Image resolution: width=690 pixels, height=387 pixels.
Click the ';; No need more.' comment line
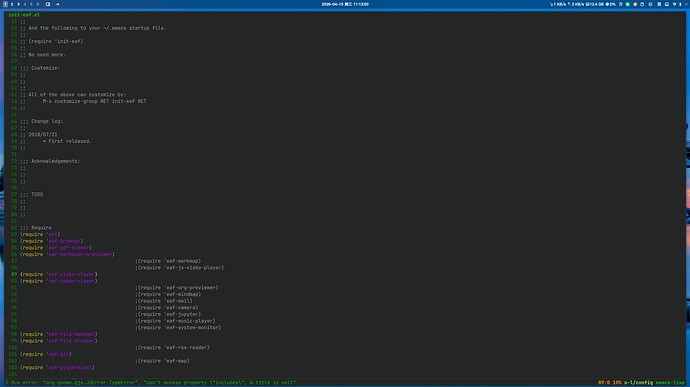[x=43, y=55]
